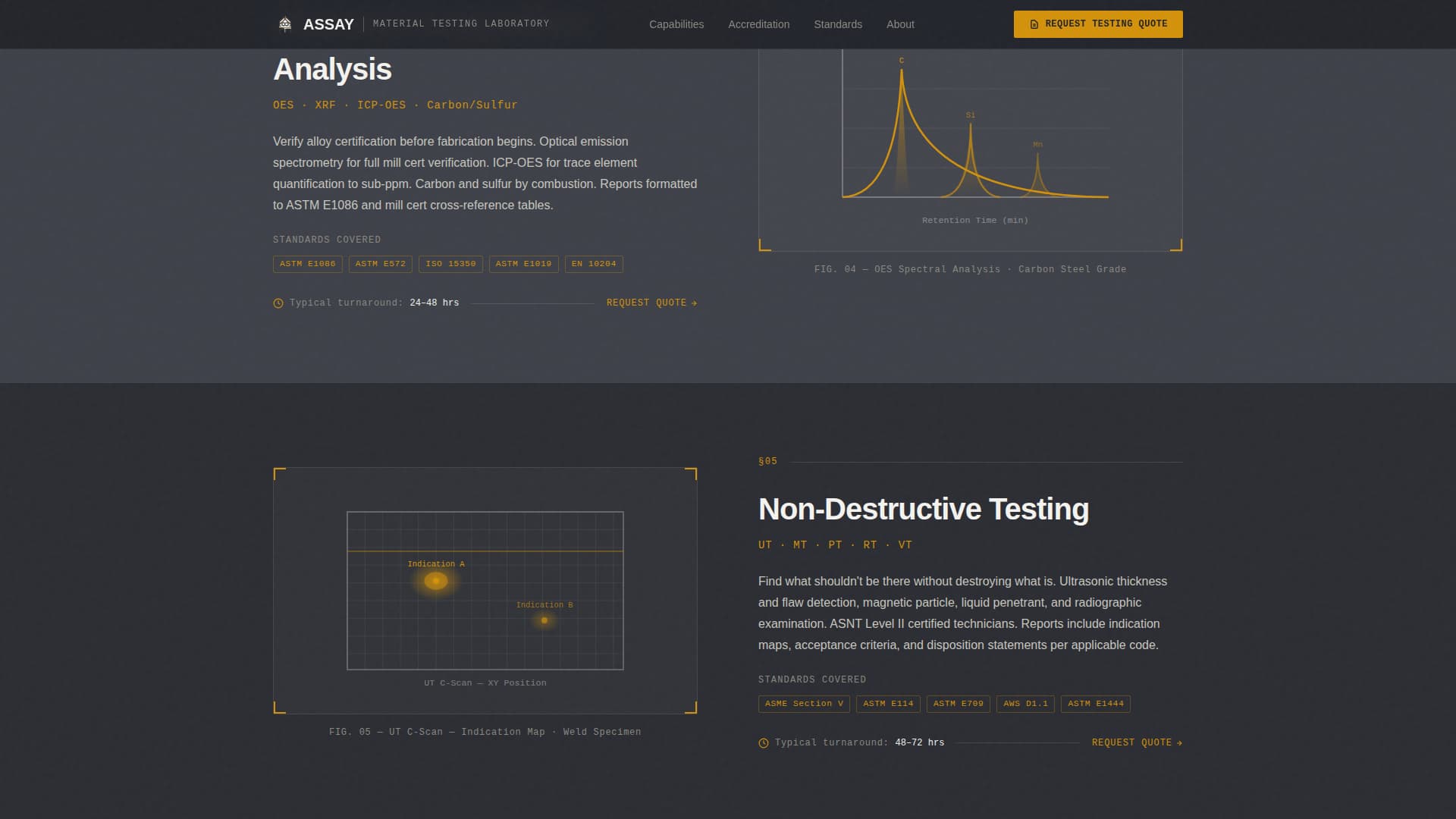
Task: Expand the ISO 15350 standard tag
Action: point(450,264)
